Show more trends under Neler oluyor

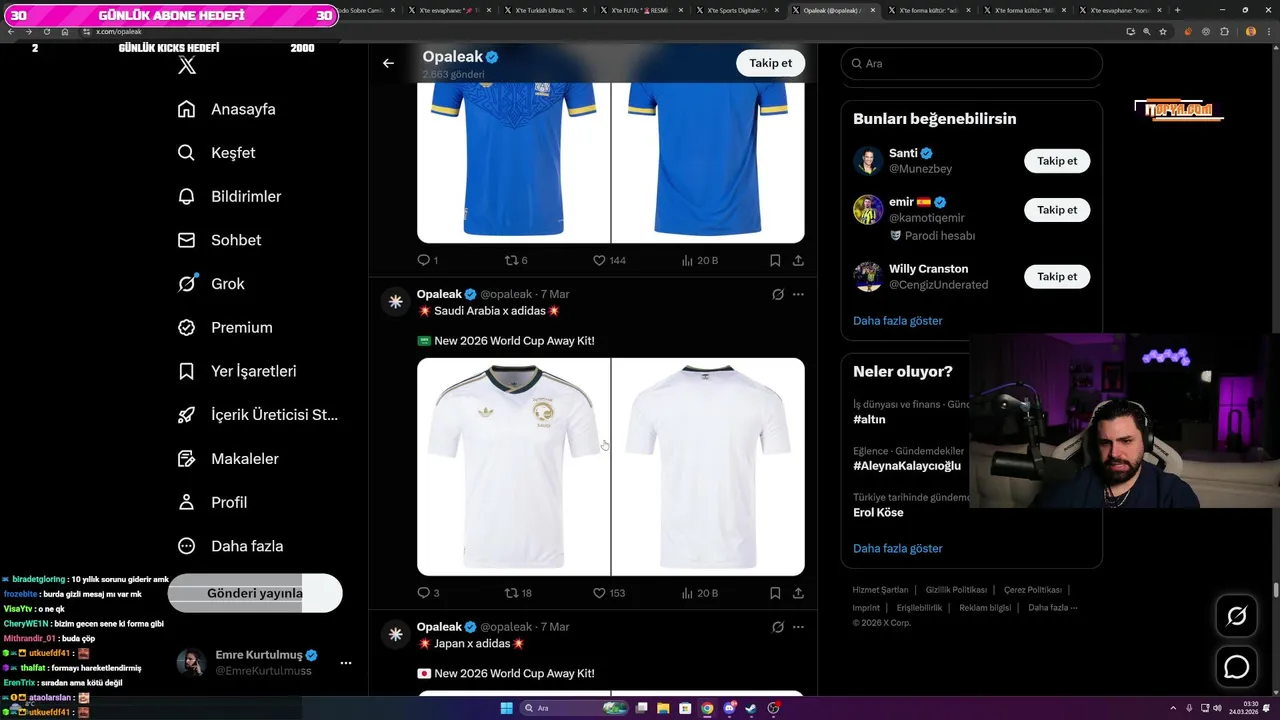click(x=898, y=548)
